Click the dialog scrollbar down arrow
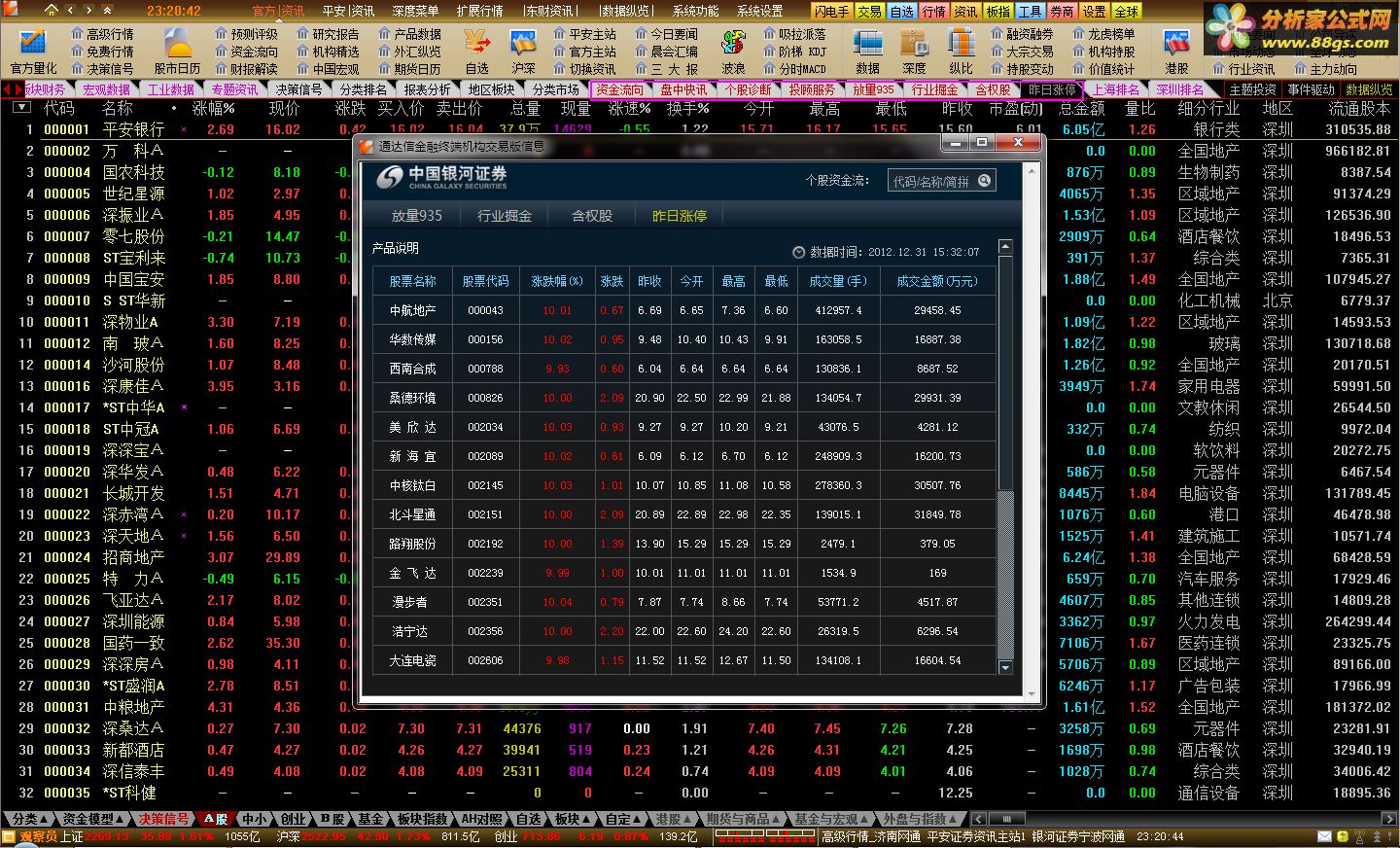The height and width of the screenshot is (848, 1400). click(x=1006, y=667)
